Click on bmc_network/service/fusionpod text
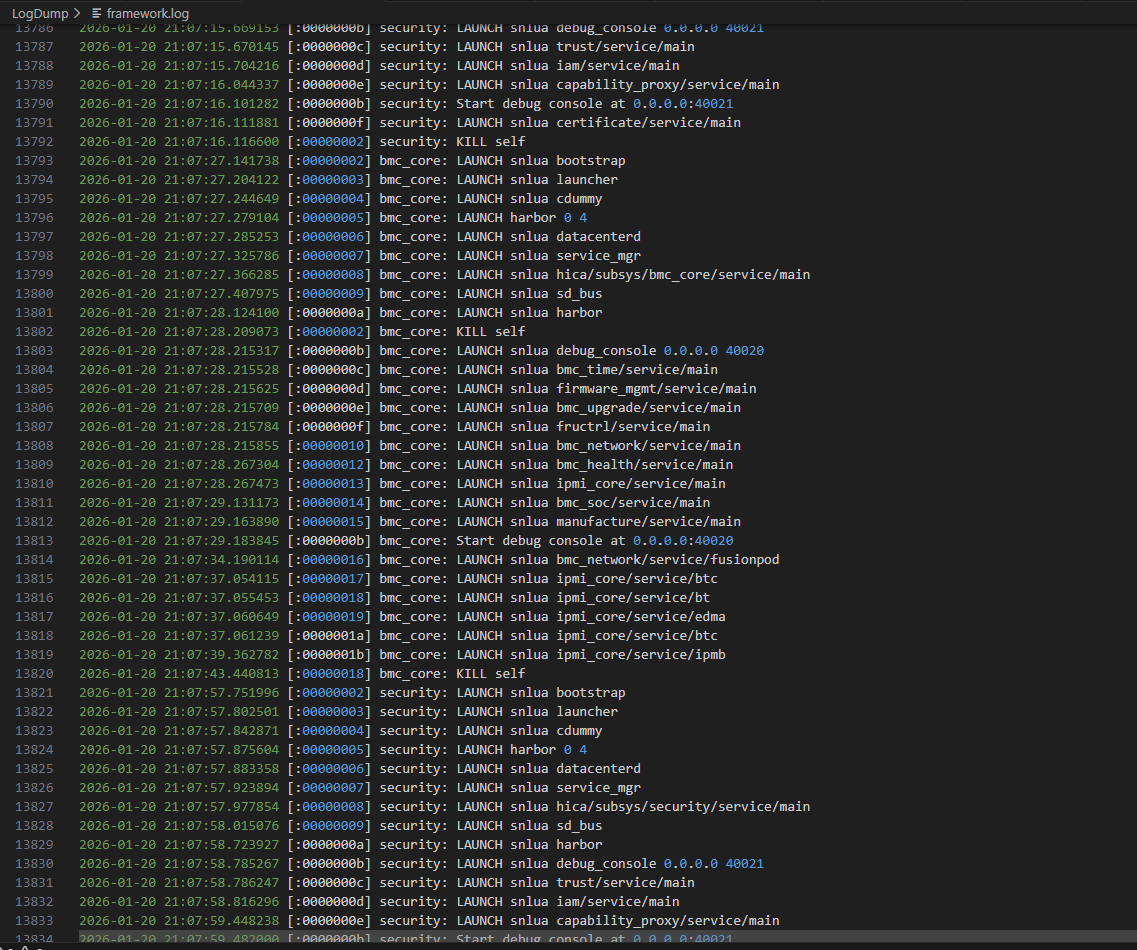This screenshot has width=1137, height=950. (x=667, y=560)
